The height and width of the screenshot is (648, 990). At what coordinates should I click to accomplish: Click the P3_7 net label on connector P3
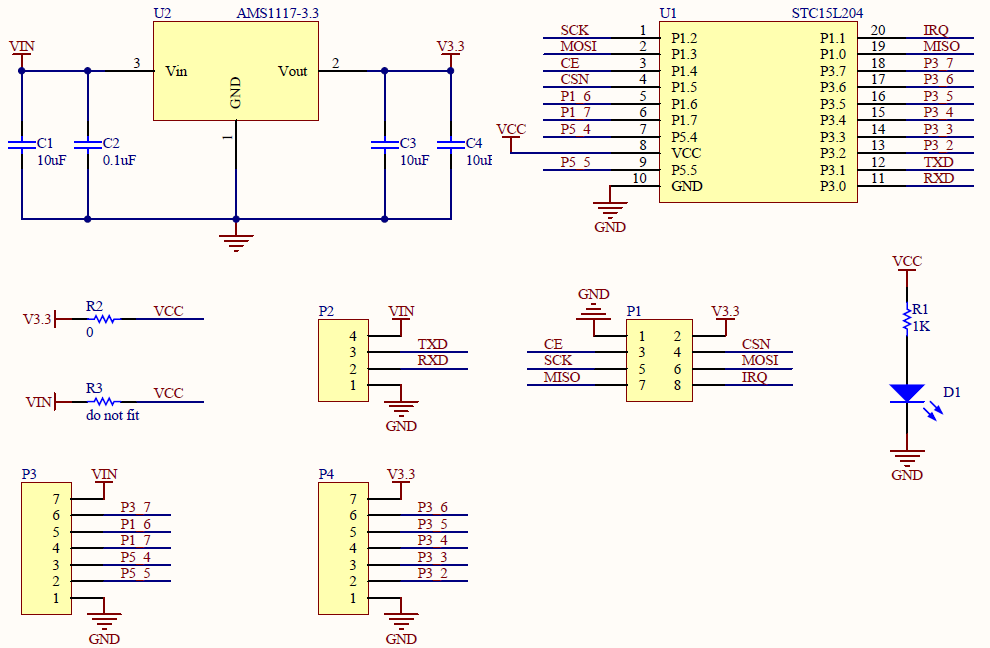(136, 507)
